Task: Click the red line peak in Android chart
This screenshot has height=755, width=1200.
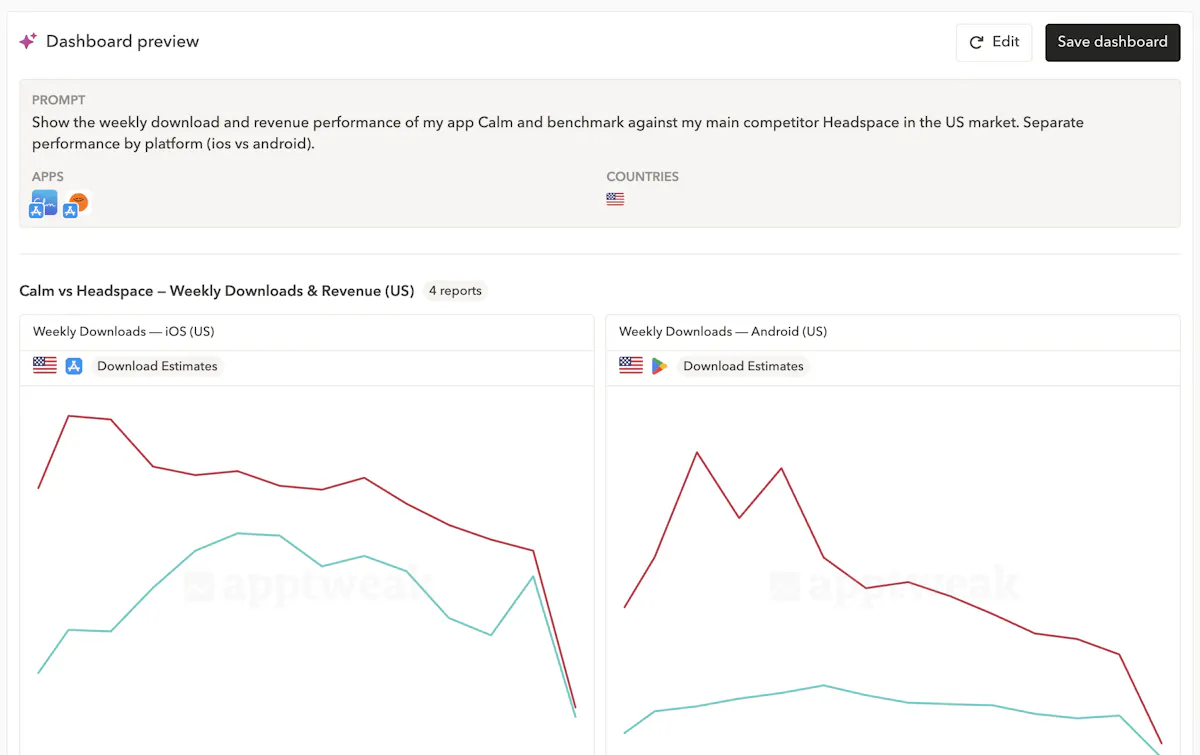Action: click(697, 452)
